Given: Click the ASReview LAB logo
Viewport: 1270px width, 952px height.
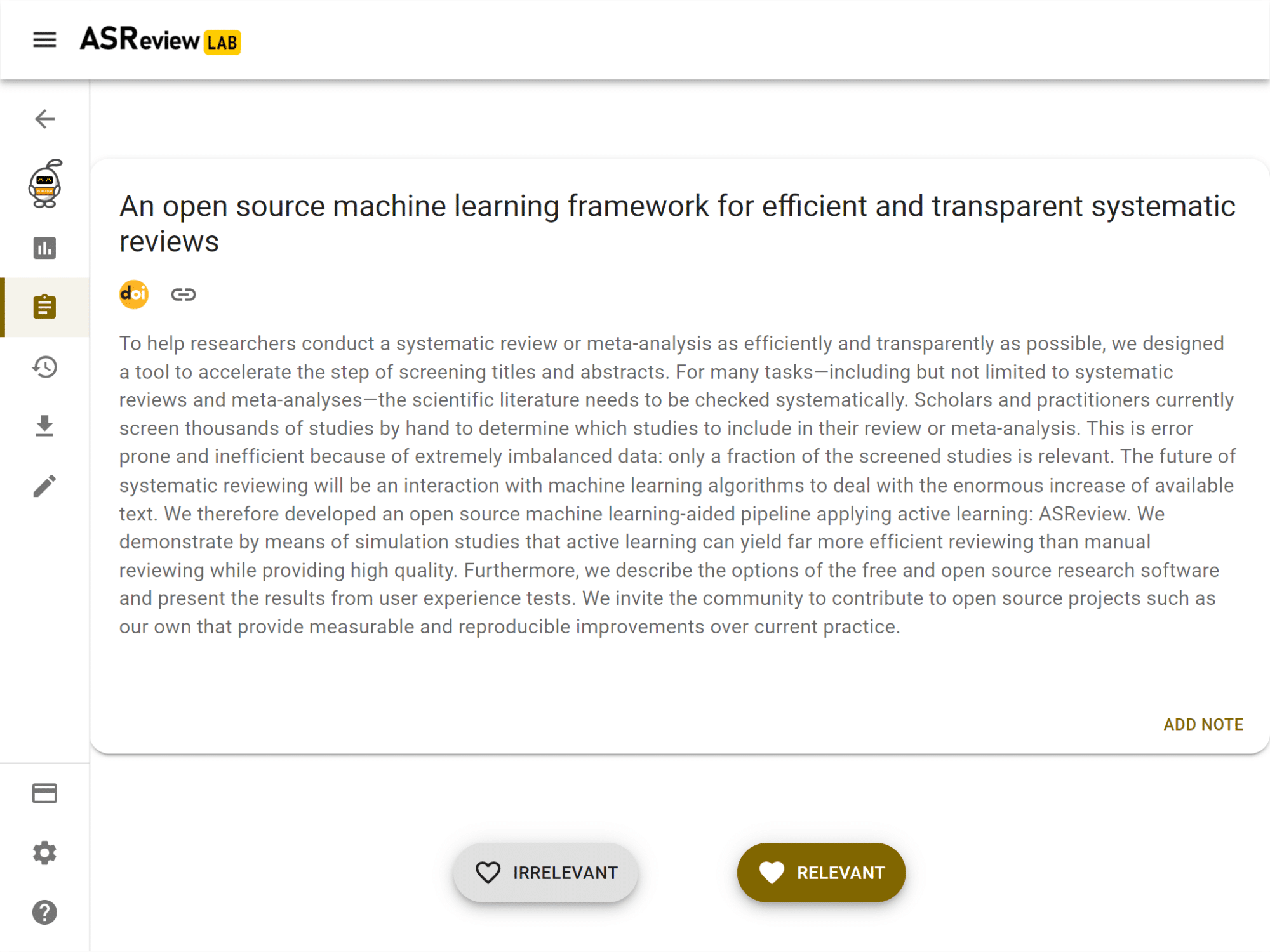Looking at the screenshot, I should tap(140, 40).
